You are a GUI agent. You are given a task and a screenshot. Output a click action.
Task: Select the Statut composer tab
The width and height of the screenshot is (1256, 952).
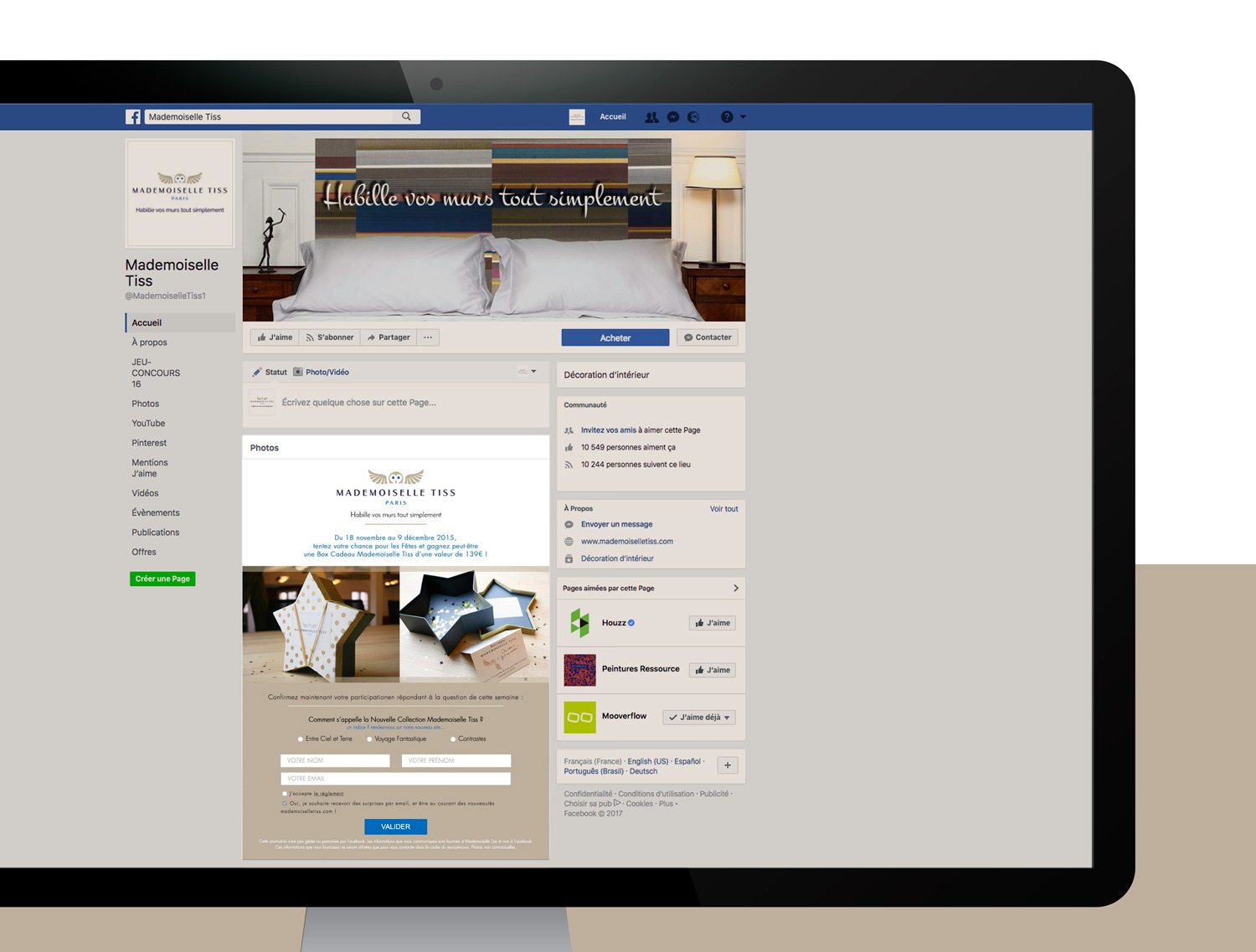tap(270, 372)
